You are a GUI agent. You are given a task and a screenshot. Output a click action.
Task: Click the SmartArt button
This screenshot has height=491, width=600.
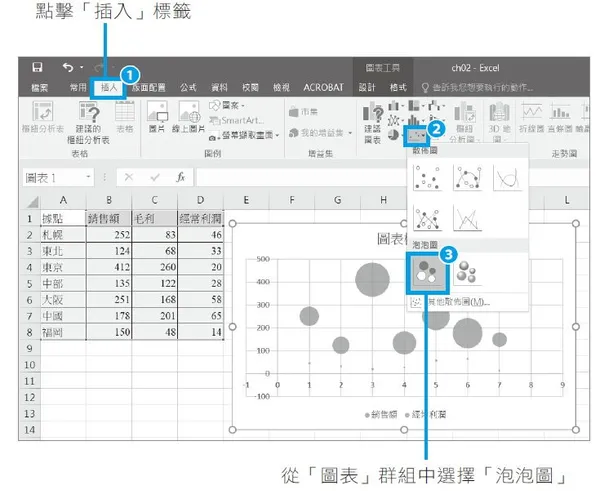click(x=236, y=121)
